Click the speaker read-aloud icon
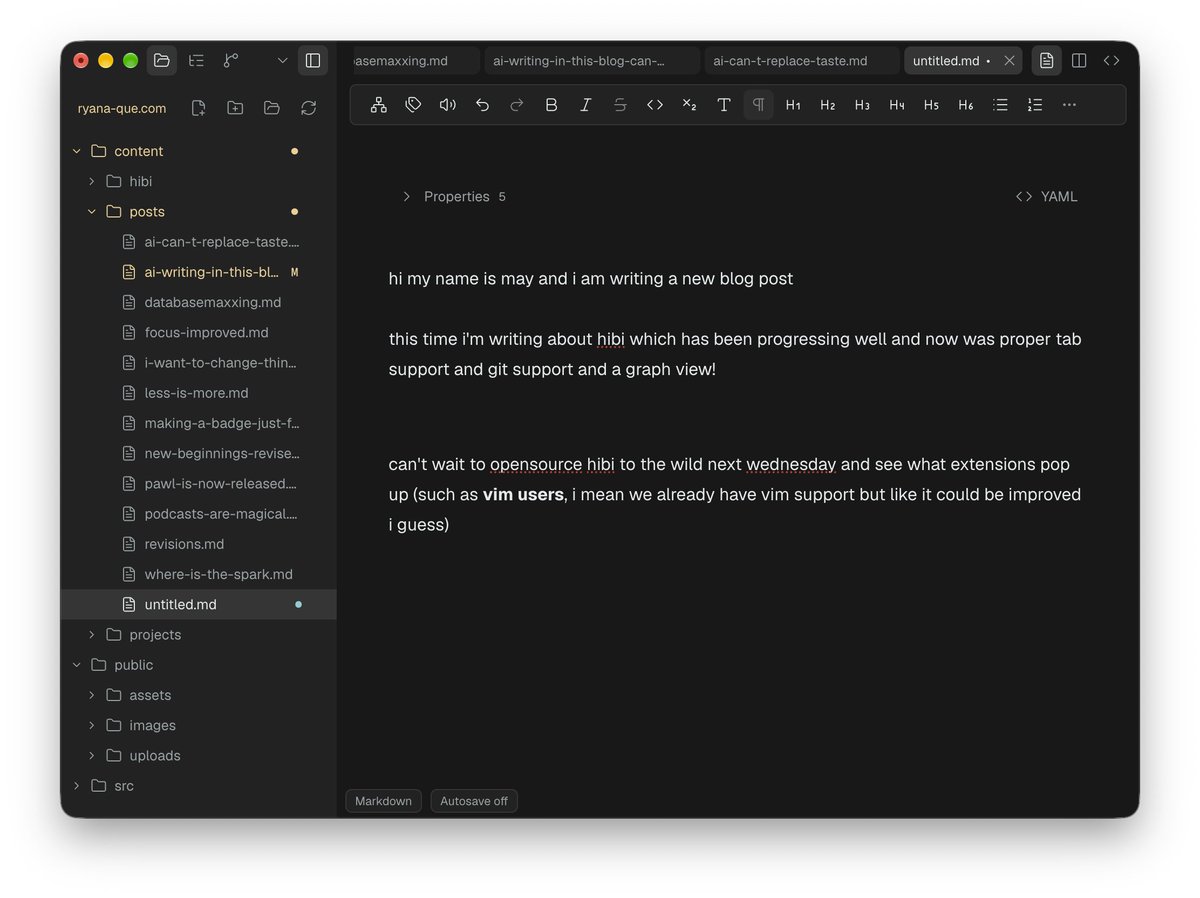1200x898 pixels. click(x=448, y=105)
